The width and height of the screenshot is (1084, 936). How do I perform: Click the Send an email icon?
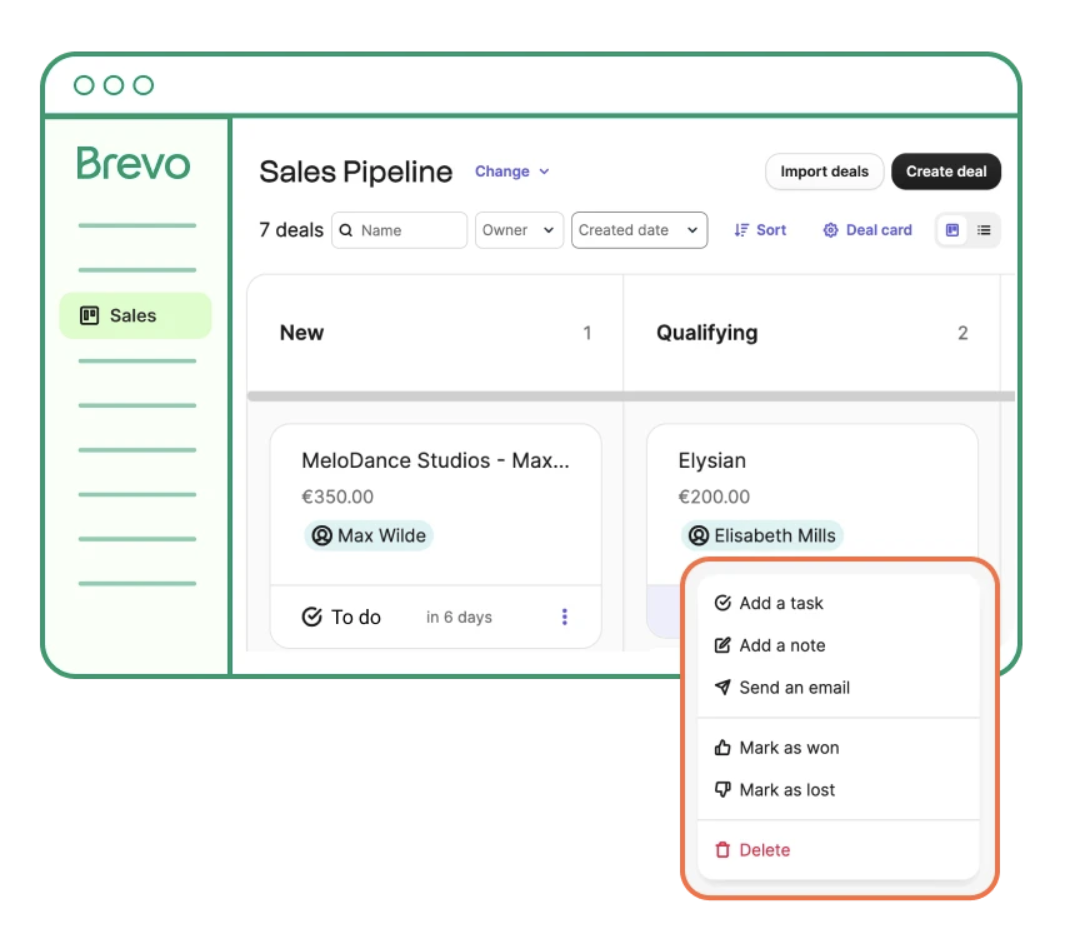(722, 687)
